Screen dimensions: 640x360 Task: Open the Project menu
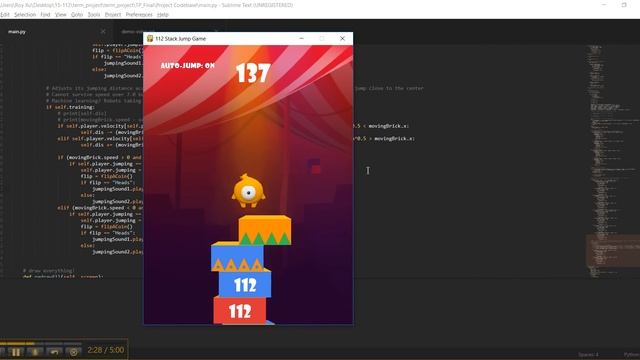(113, 15)
